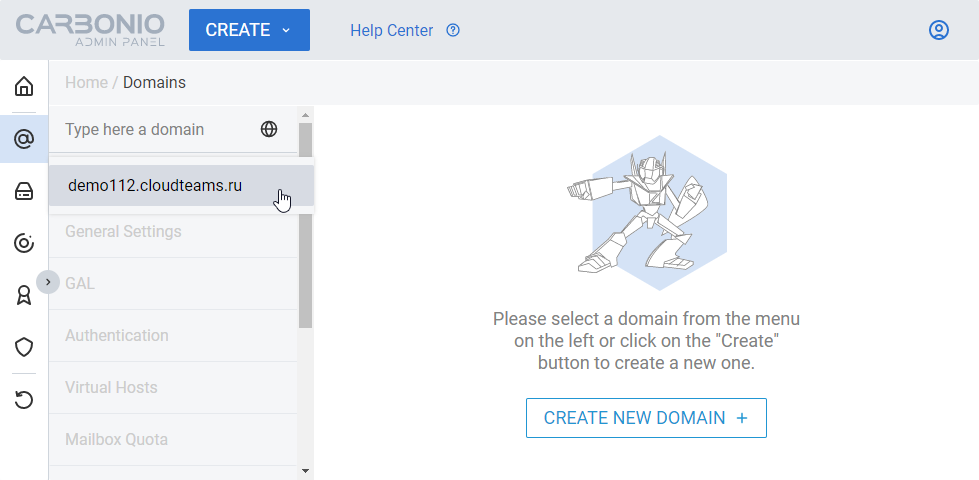The width and height of the screenshot is (979, 480).
Task: Open the Authentication menu item
Action: tap(117, 336)
